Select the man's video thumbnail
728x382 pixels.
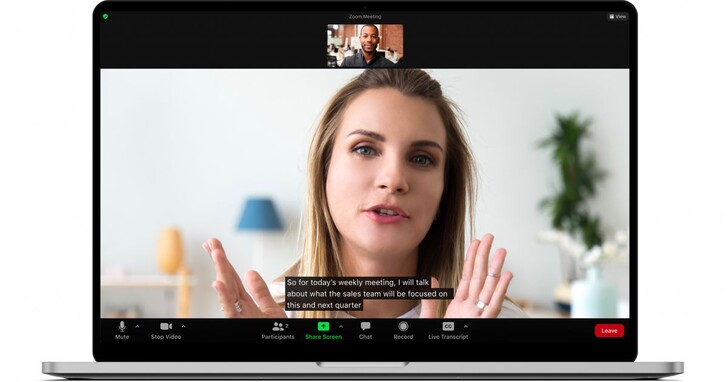[x=365, y=45]
